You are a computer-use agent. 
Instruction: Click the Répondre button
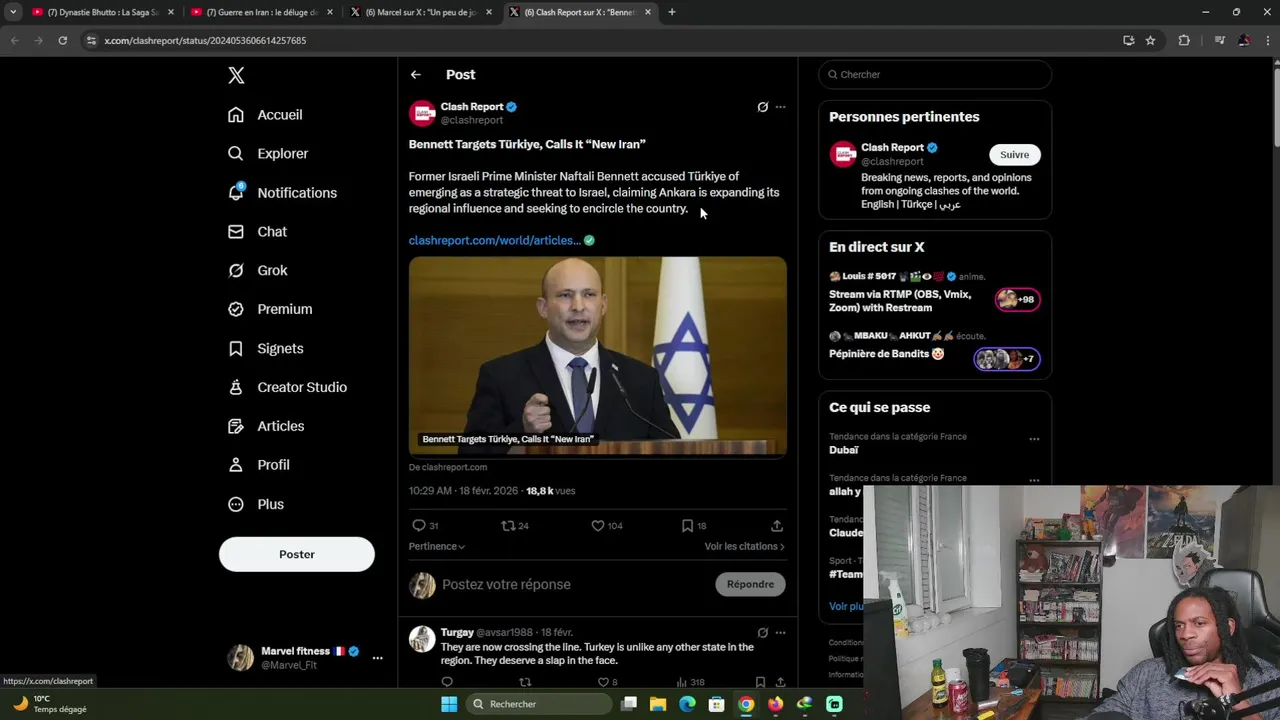(x=751, y=585)
